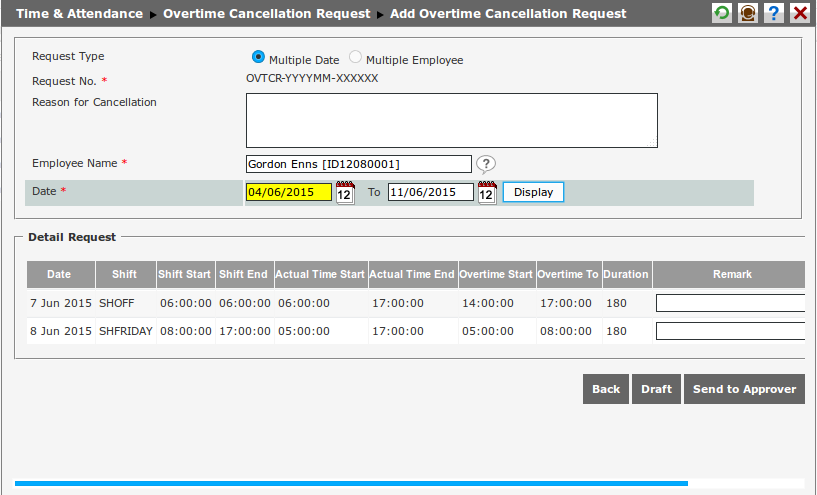Open the support headset icon
Viewport: 817px width, 495px height.
(x=747, y=13)
